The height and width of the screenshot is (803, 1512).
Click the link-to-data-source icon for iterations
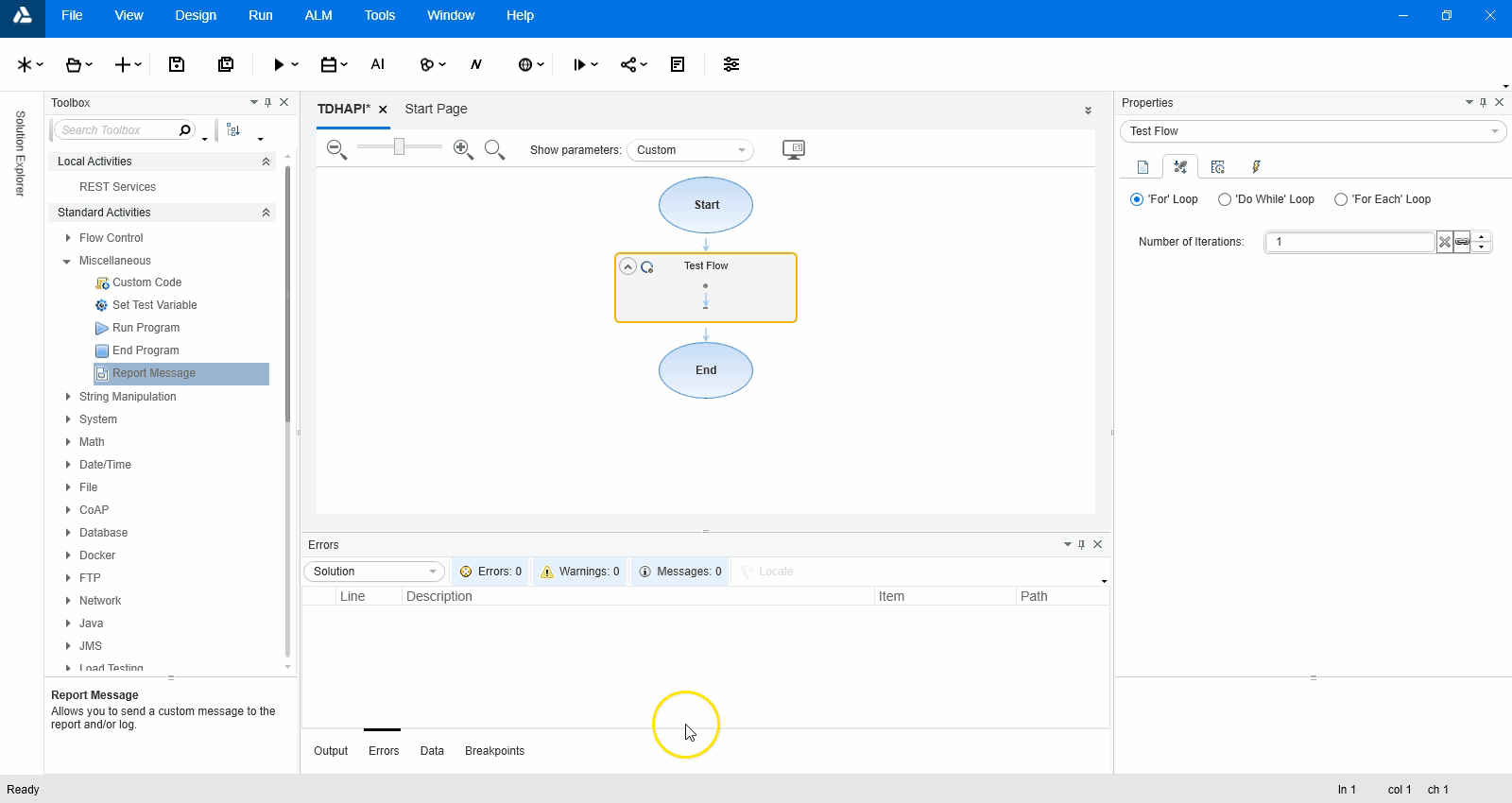click(1462, 242)
